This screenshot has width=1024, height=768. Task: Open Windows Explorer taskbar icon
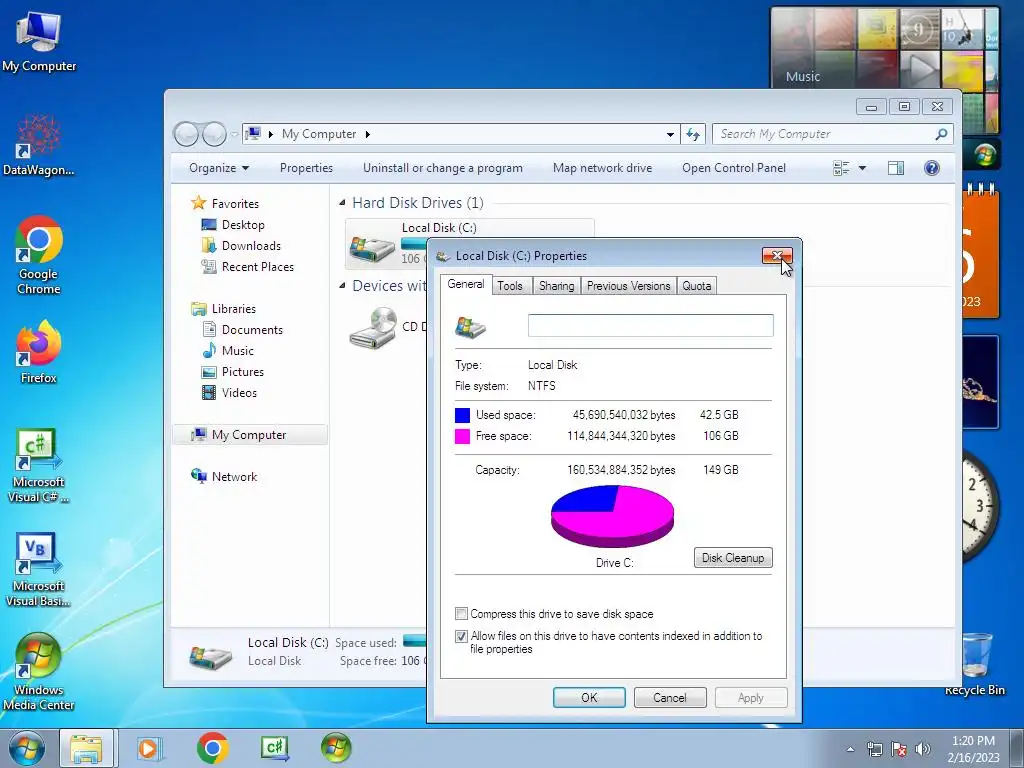pyautogui.click(x=87, y=748)
